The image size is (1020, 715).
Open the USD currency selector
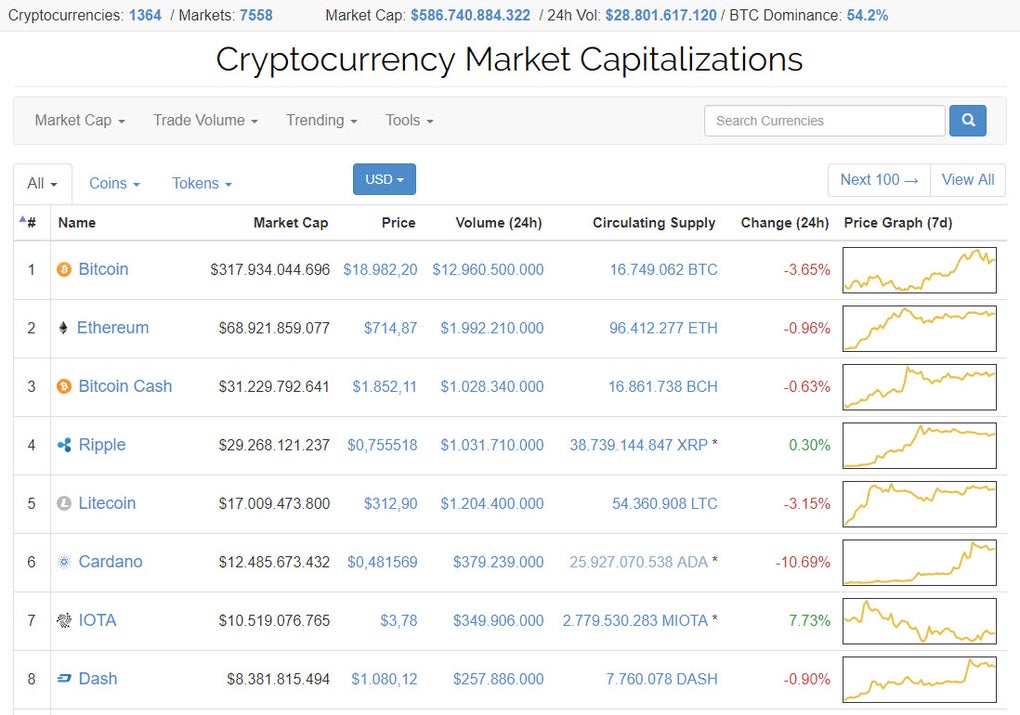coord(384,180)
